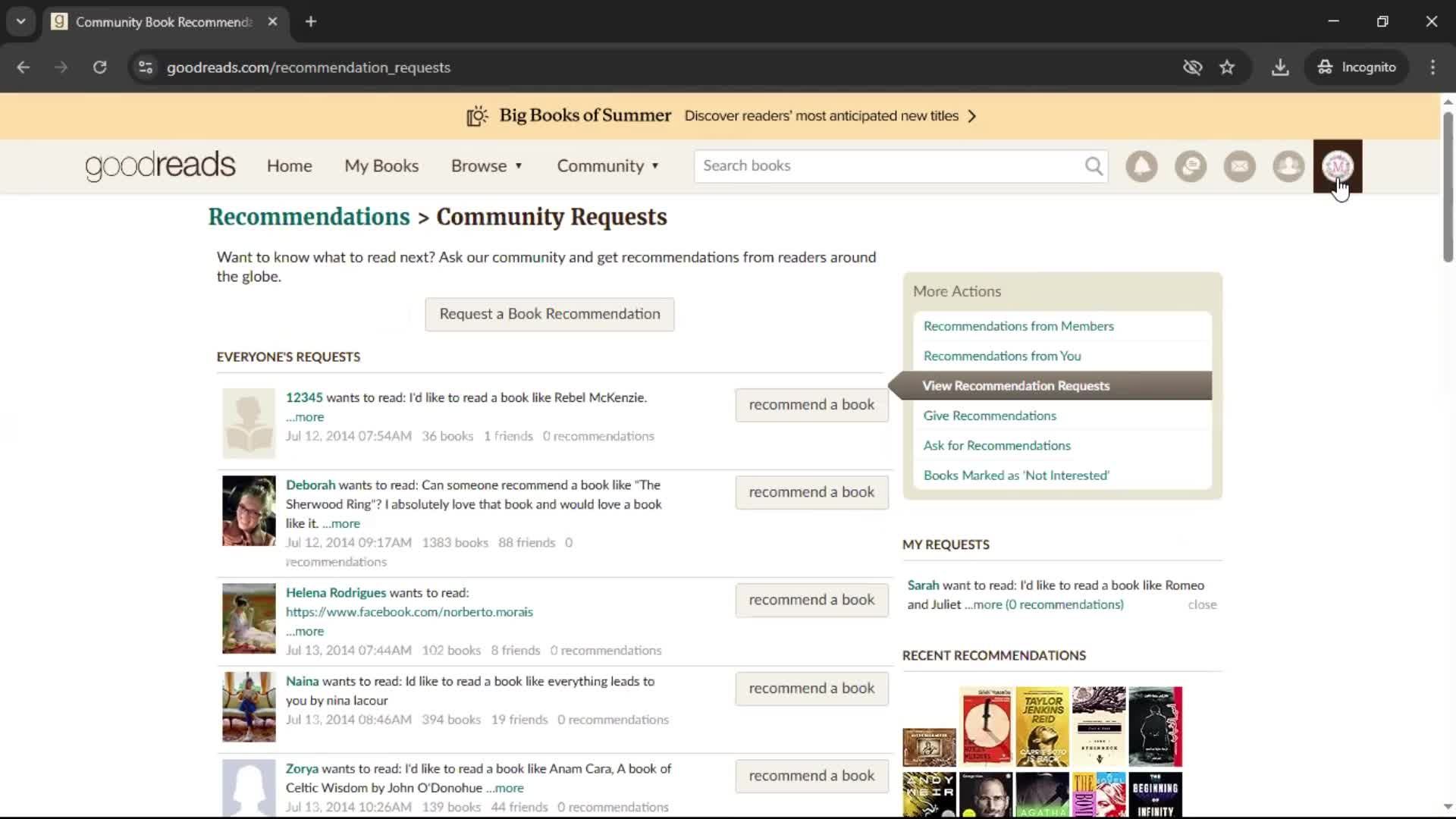This screenshot has height=819, width=1456.
Task: Open the facebook.com/norberto.morais link
Action: [x=409, y=612]
